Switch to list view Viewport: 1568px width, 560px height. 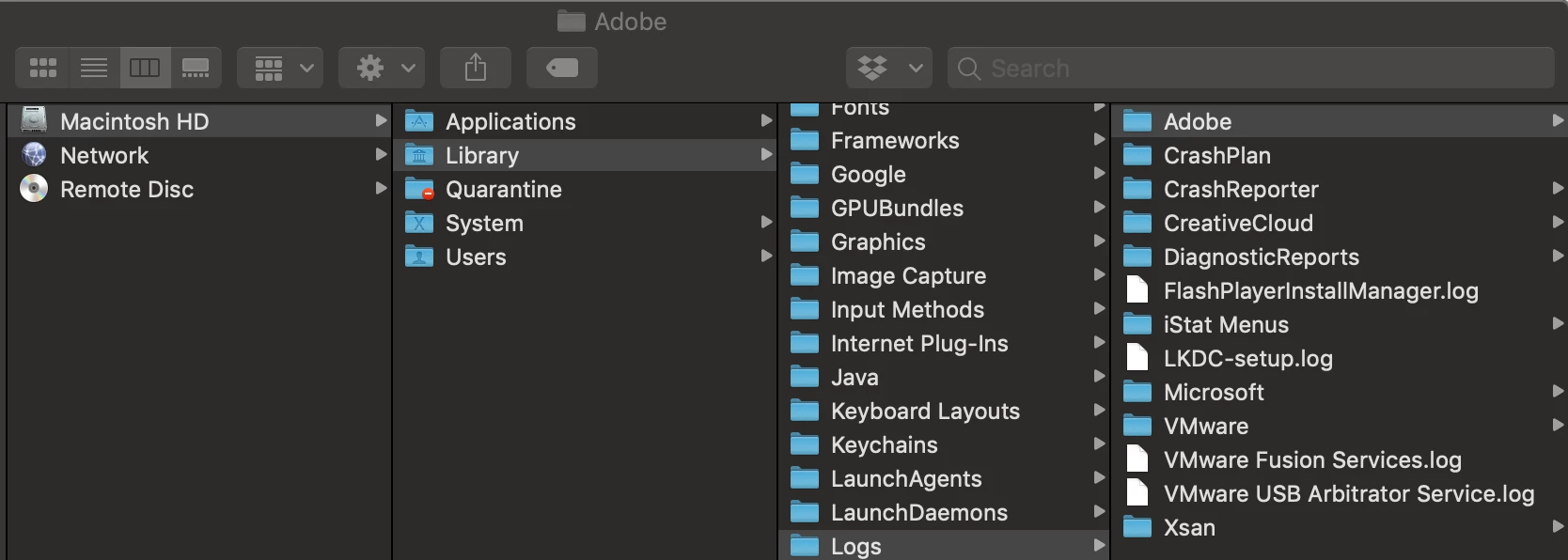(94, 68)
